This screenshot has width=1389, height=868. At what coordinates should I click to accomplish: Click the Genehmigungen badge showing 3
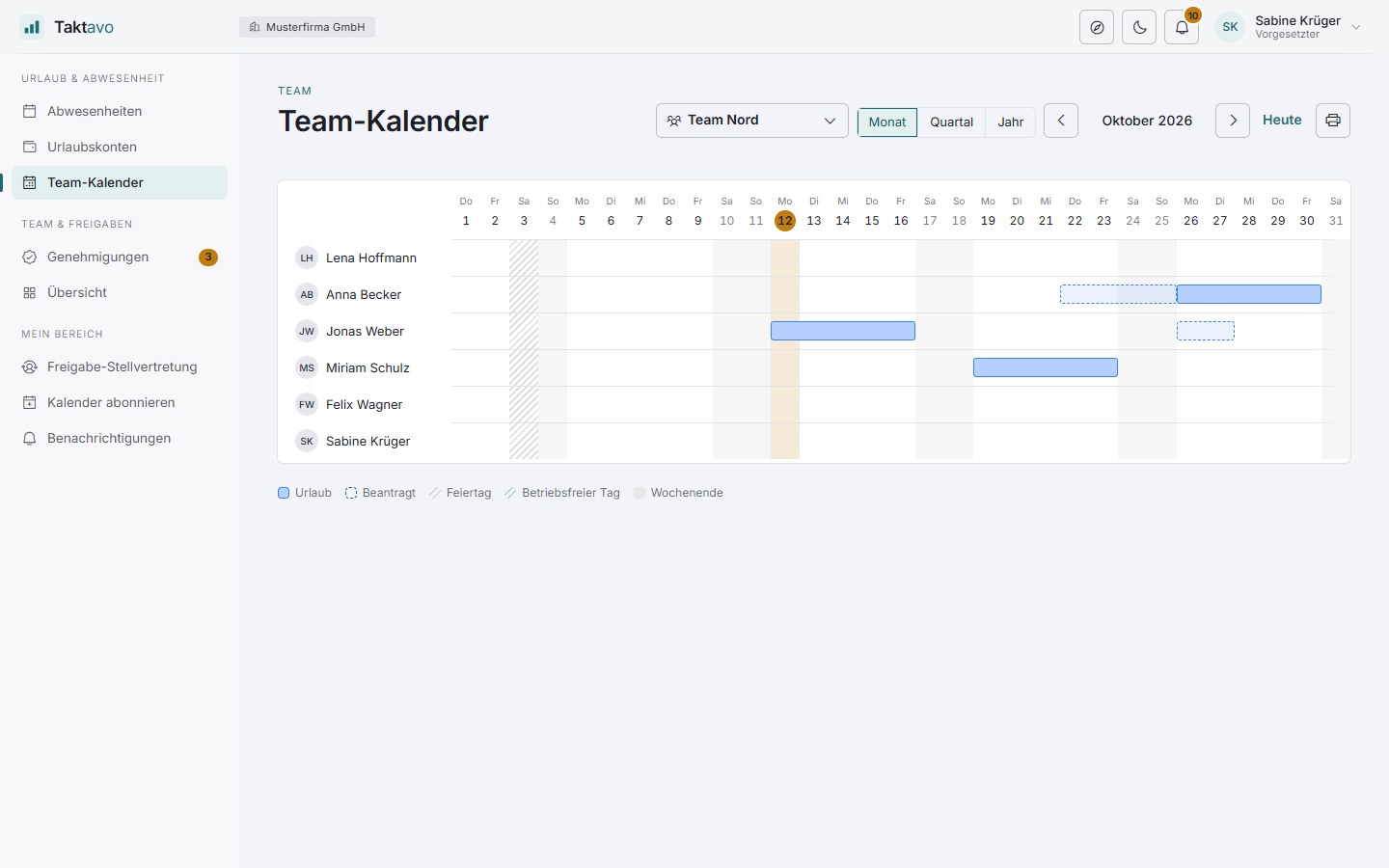tap(208, 257)
